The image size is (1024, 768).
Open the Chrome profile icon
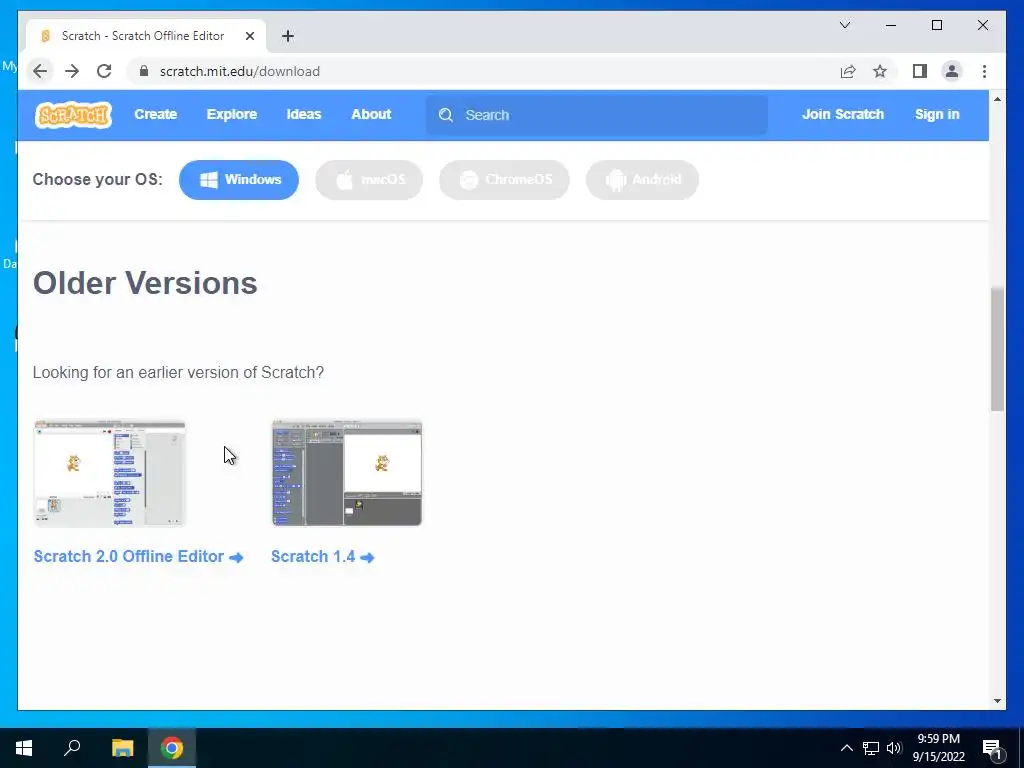click(952, 71)
